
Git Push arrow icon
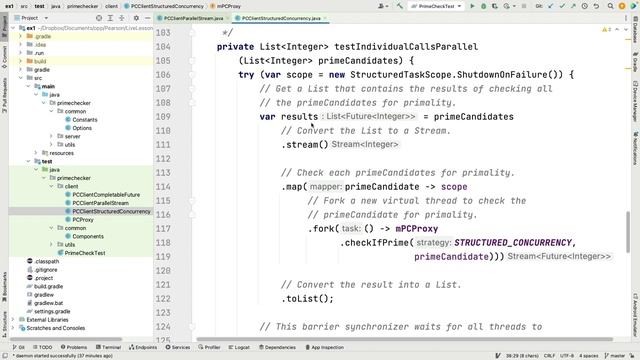(573, 6)
